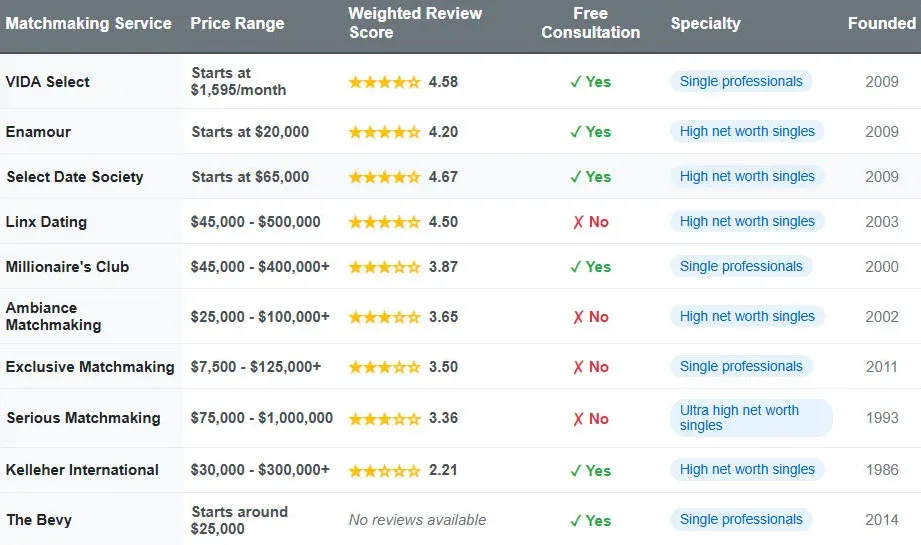Image resolution: width=921 pixels, height=545 pixels.
Task: Click VIDA Select's 'Single professionals' tag
Action: [741, 82]
